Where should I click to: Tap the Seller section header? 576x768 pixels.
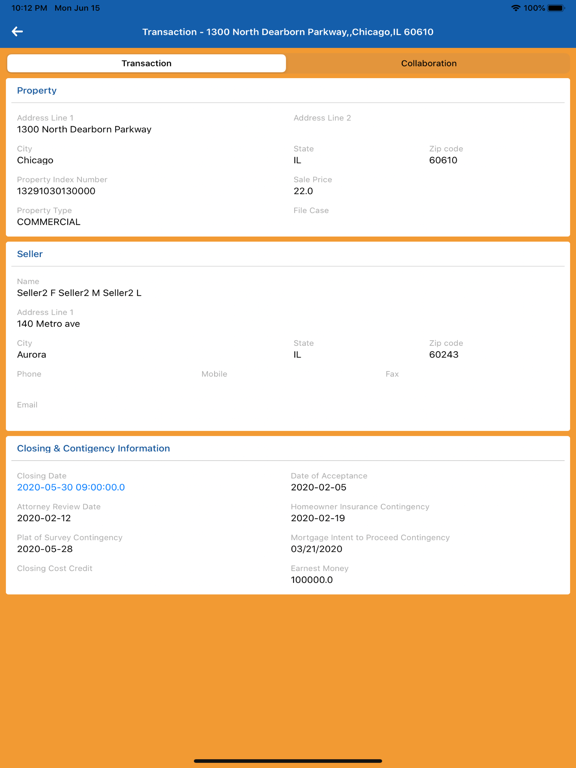click(x=30, y=254)
